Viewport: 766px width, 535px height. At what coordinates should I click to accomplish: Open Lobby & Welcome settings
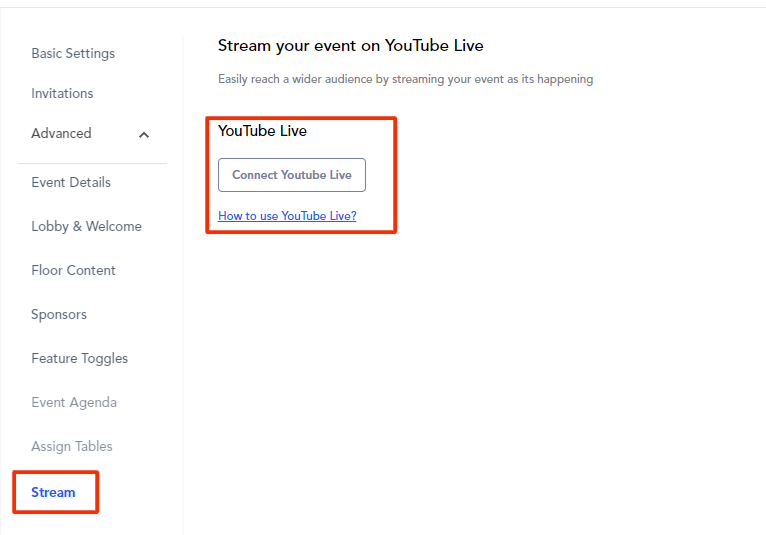click(x=86, y=226)
